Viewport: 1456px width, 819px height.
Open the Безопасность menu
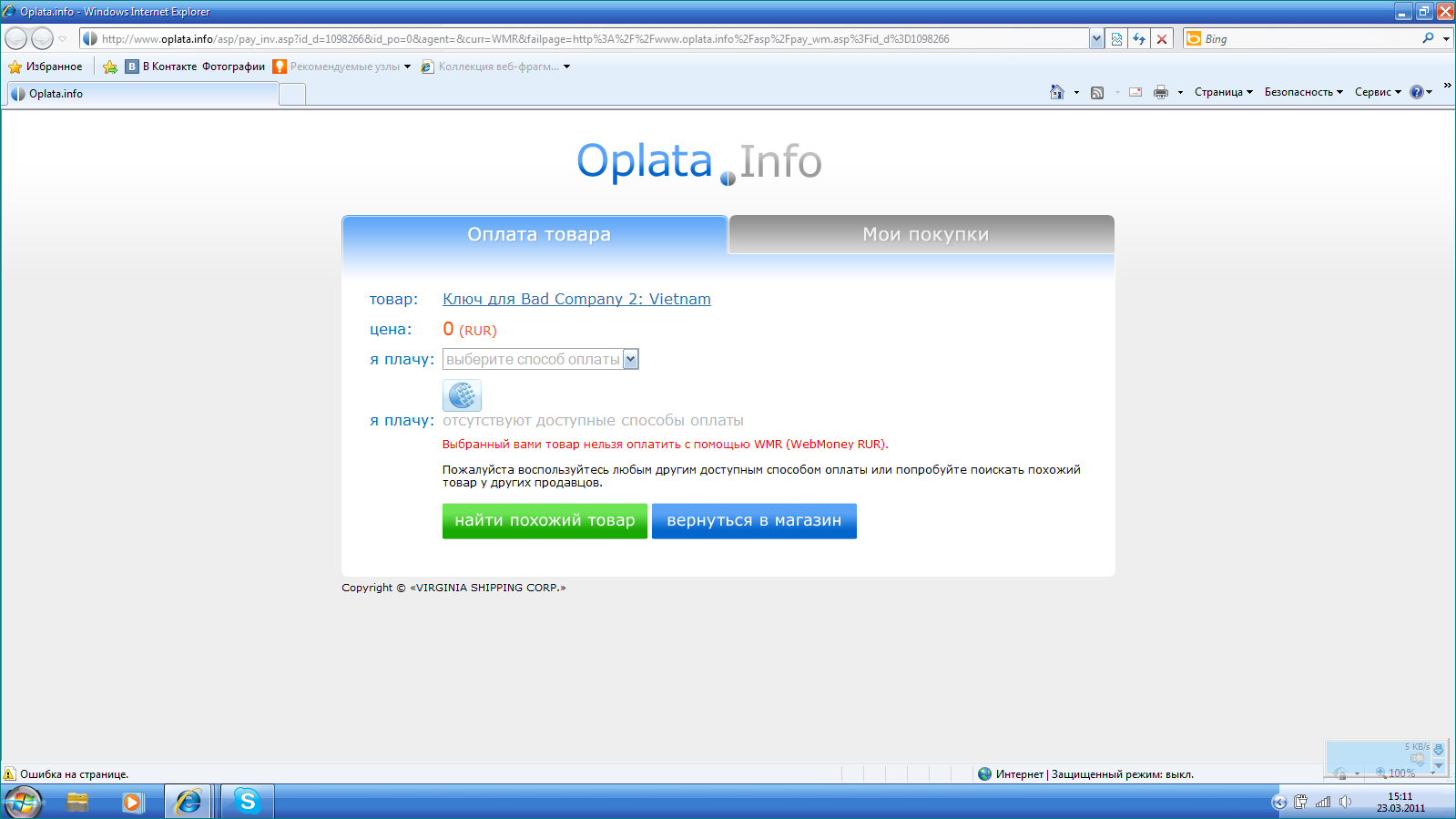click(1303, 92)
